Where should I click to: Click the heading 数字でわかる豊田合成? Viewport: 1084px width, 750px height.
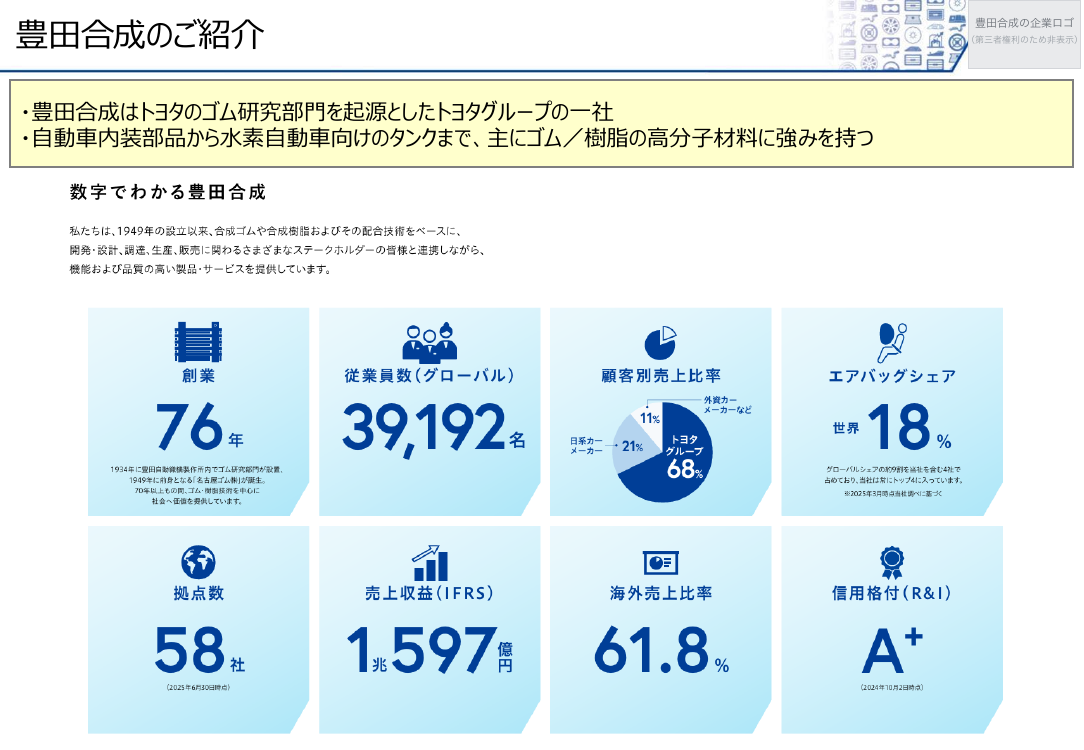pyautogui.click(x=168, y=192)
